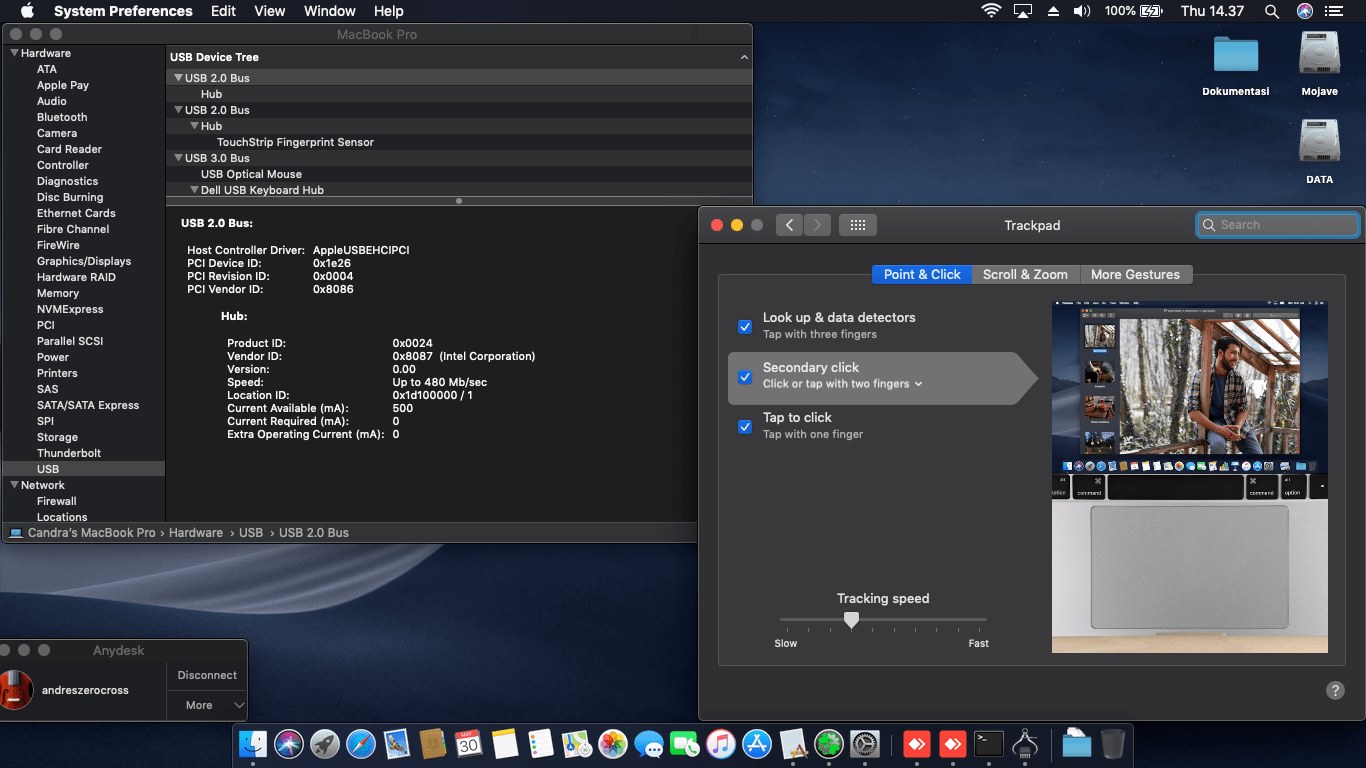The height and width of the screenshot is (768, 1366).
Task: Open the Window menu
Action: click(329, 11)
